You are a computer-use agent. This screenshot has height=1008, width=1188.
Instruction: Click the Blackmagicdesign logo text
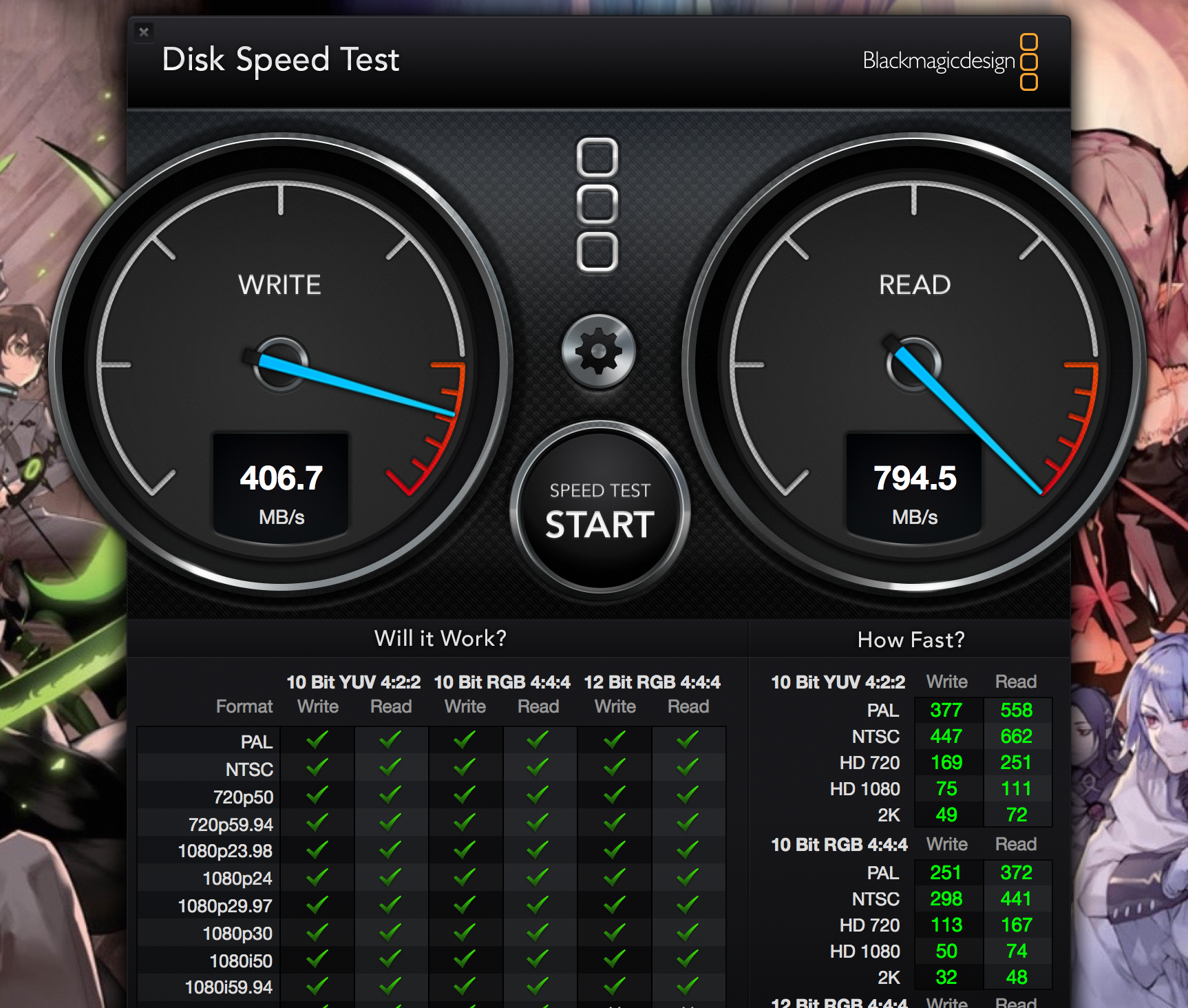pyautogui.click(x=938, y=61)
